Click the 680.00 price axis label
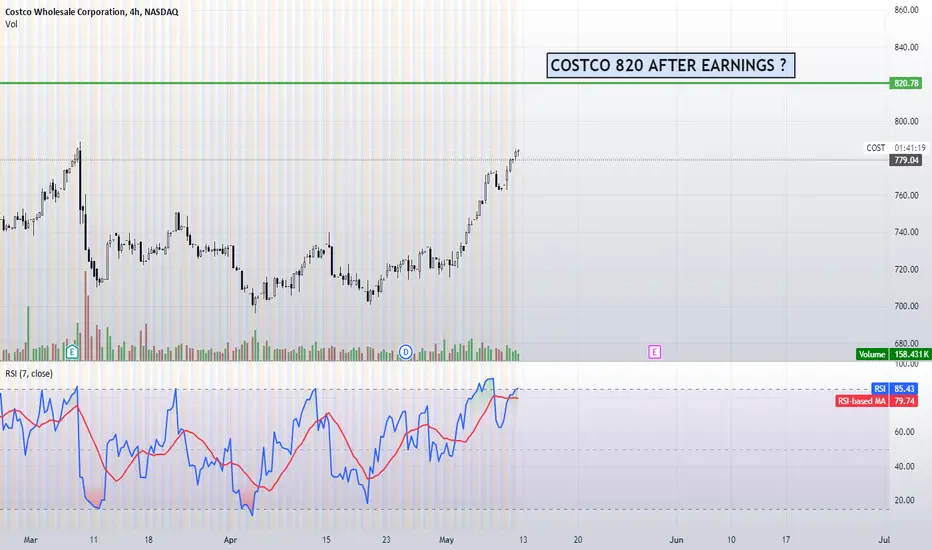The width and height of the screenshot is (932, 550). (x=906, y=343)
